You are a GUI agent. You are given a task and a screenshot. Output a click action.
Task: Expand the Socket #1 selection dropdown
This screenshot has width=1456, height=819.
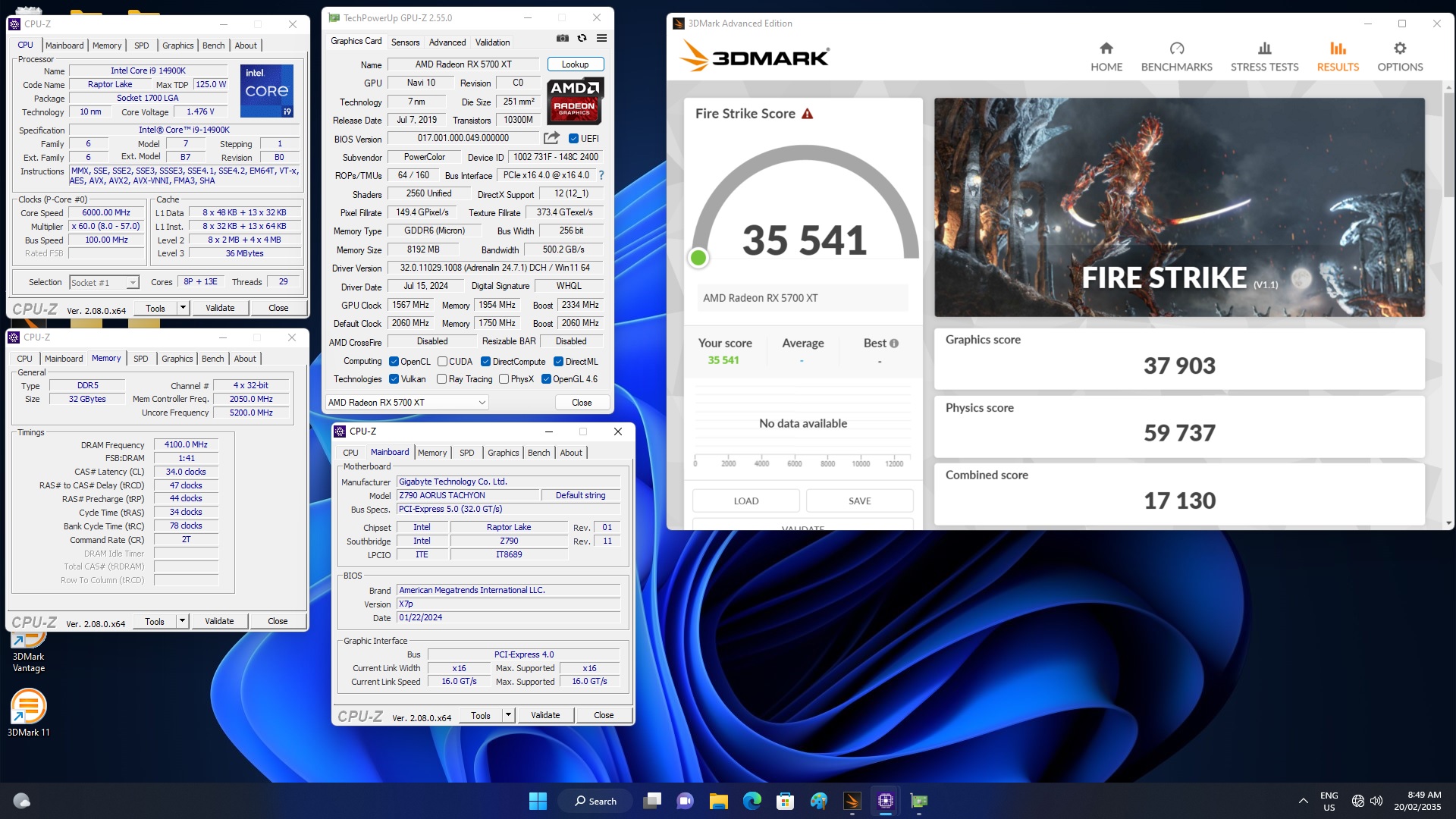(132, 283)
